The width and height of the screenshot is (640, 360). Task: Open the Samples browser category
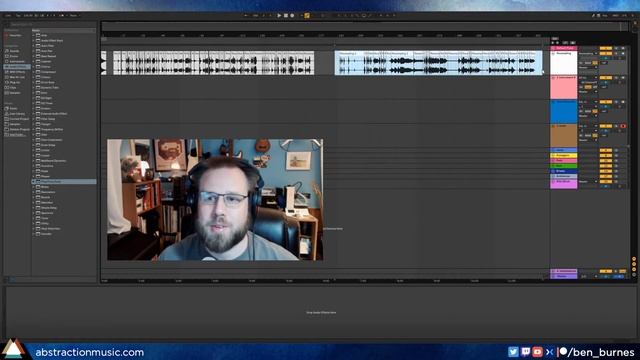14,93
